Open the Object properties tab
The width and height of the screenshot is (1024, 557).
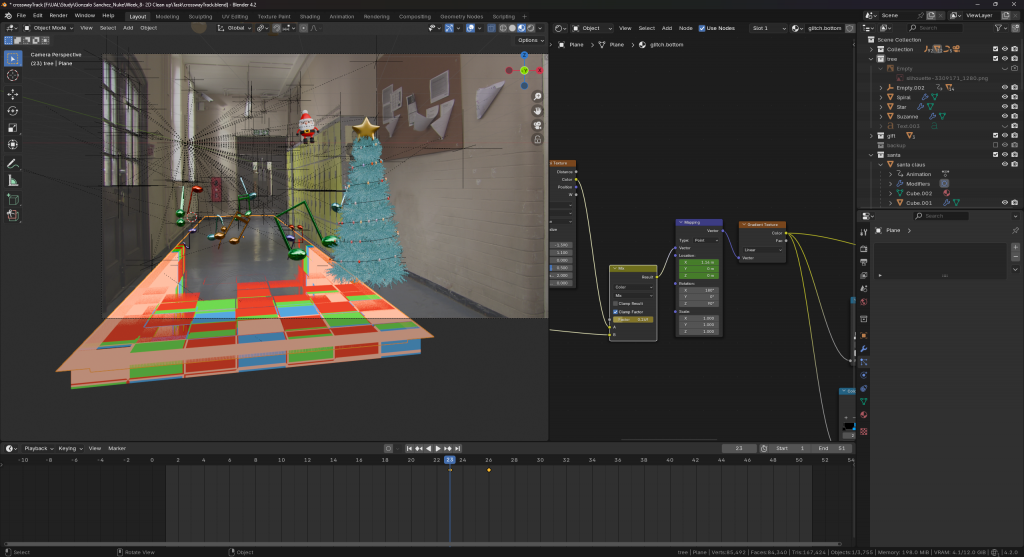863,335
